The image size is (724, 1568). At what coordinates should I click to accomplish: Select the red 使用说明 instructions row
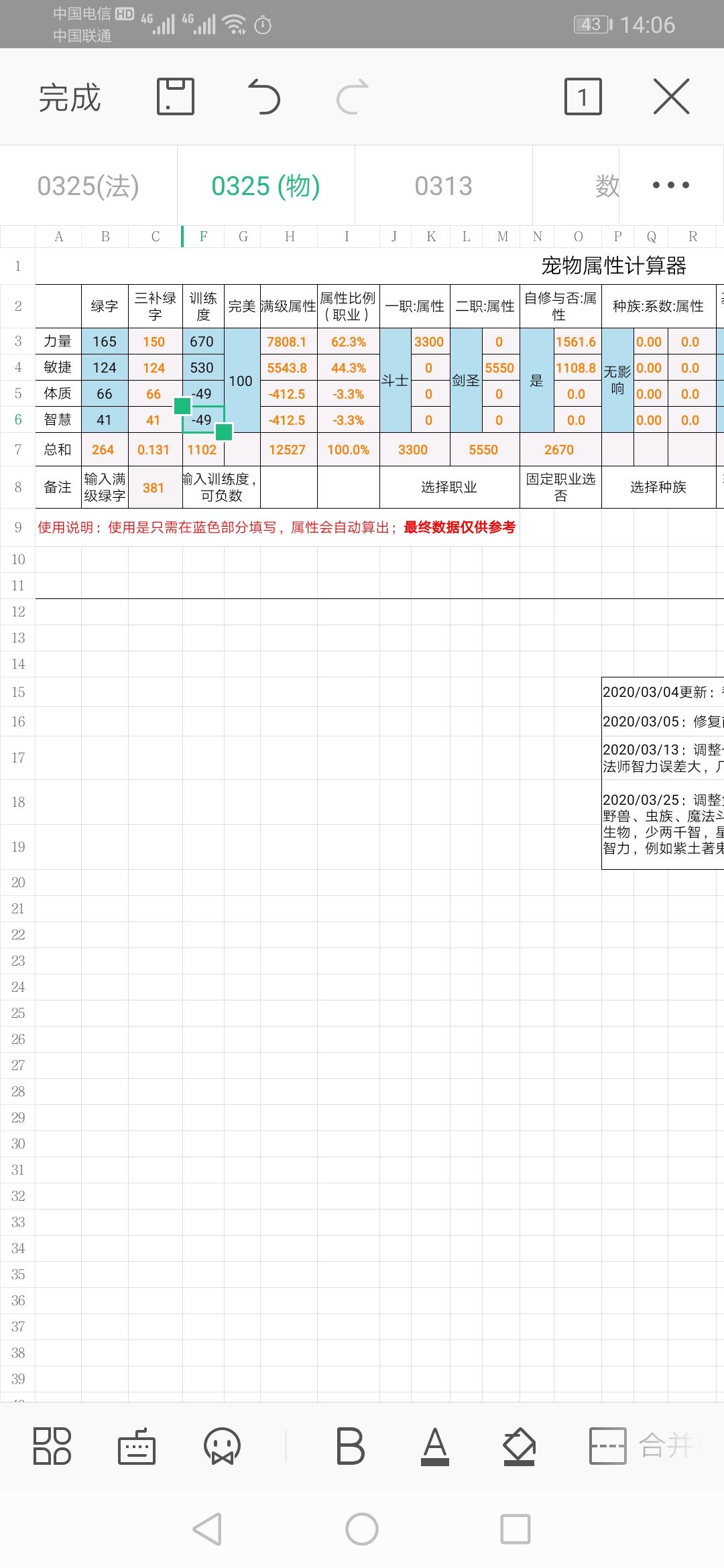tap(276, 527)
